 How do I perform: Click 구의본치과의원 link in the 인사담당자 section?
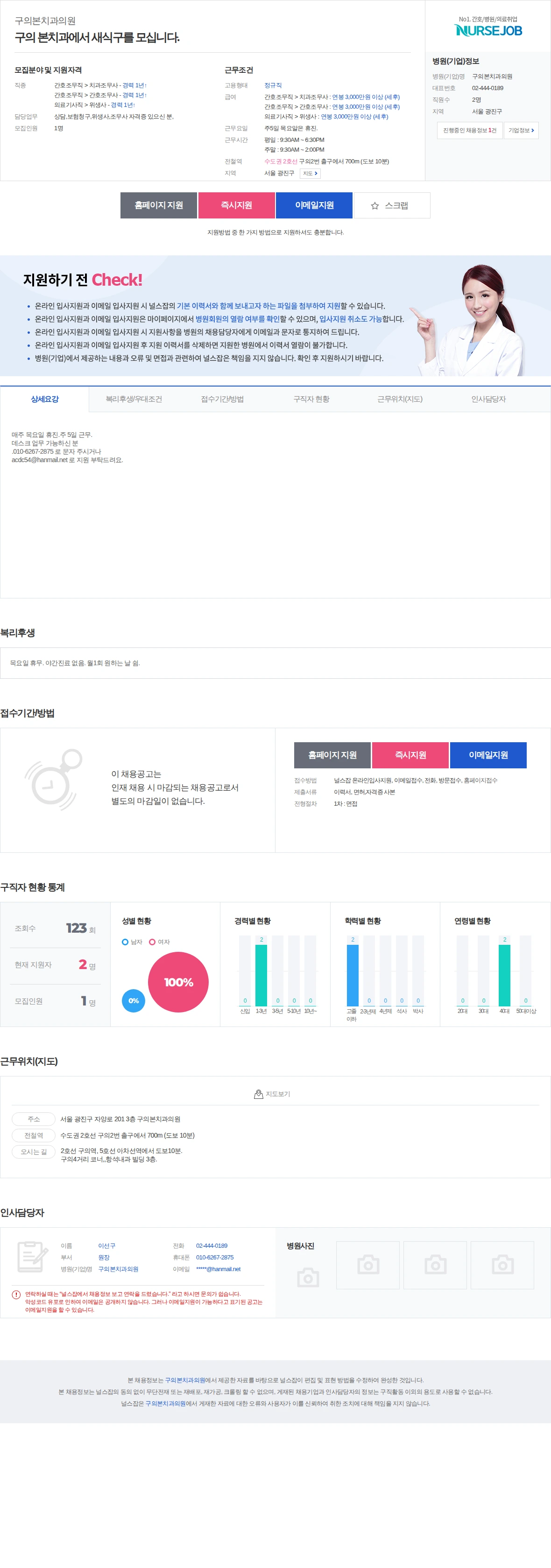[118, 1269]
